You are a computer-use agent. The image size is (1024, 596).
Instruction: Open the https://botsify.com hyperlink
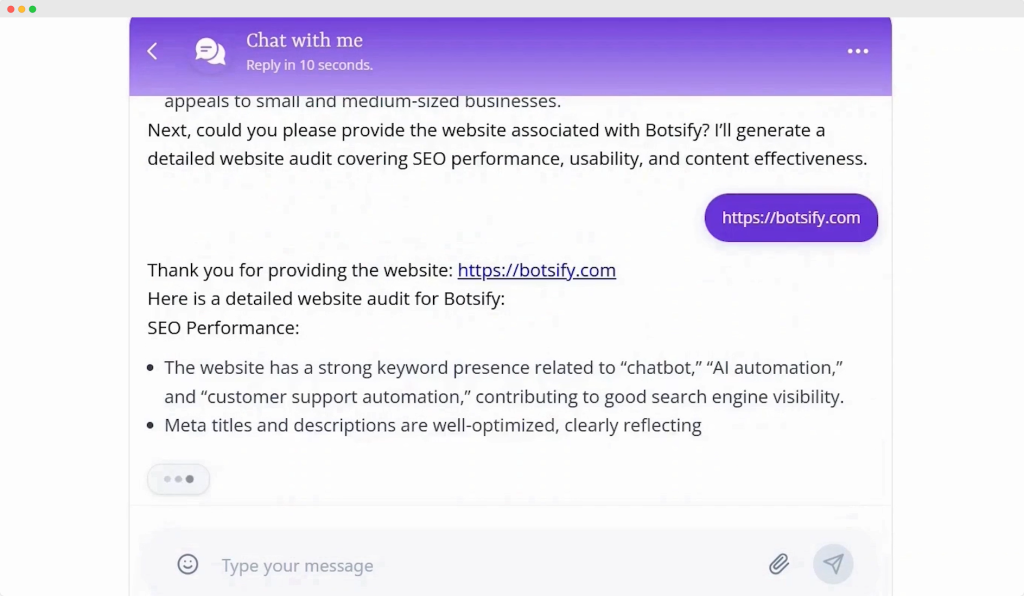point(537,270)
